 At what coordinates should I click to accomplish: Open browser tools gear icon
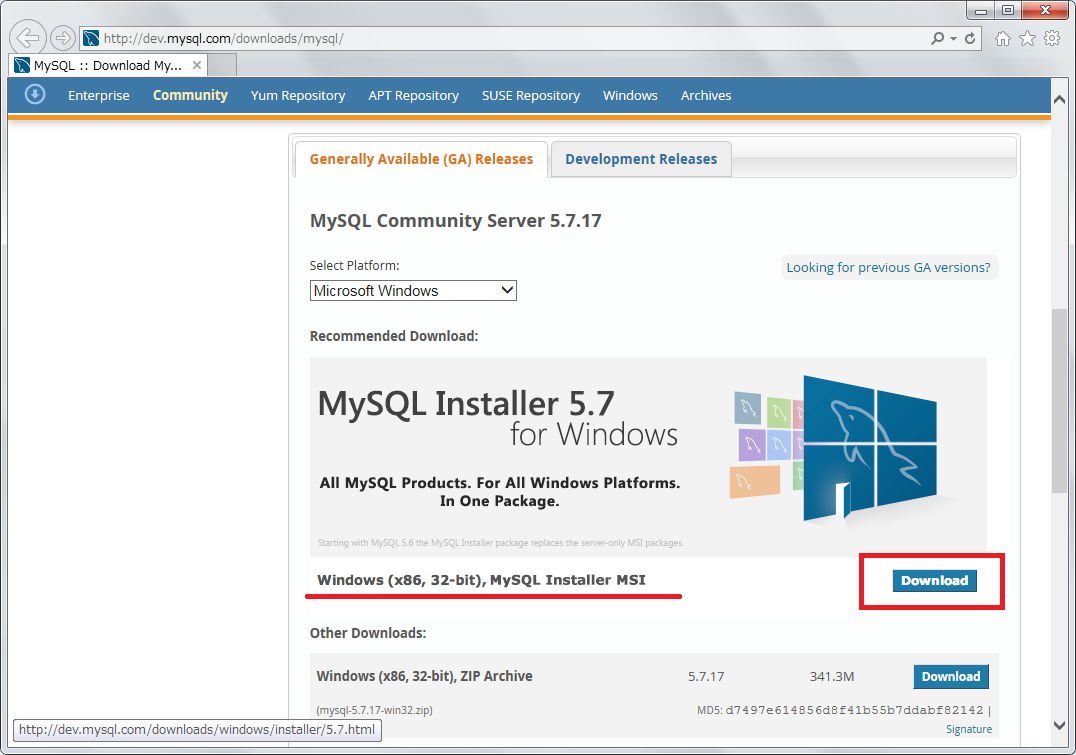point(1052,38)
